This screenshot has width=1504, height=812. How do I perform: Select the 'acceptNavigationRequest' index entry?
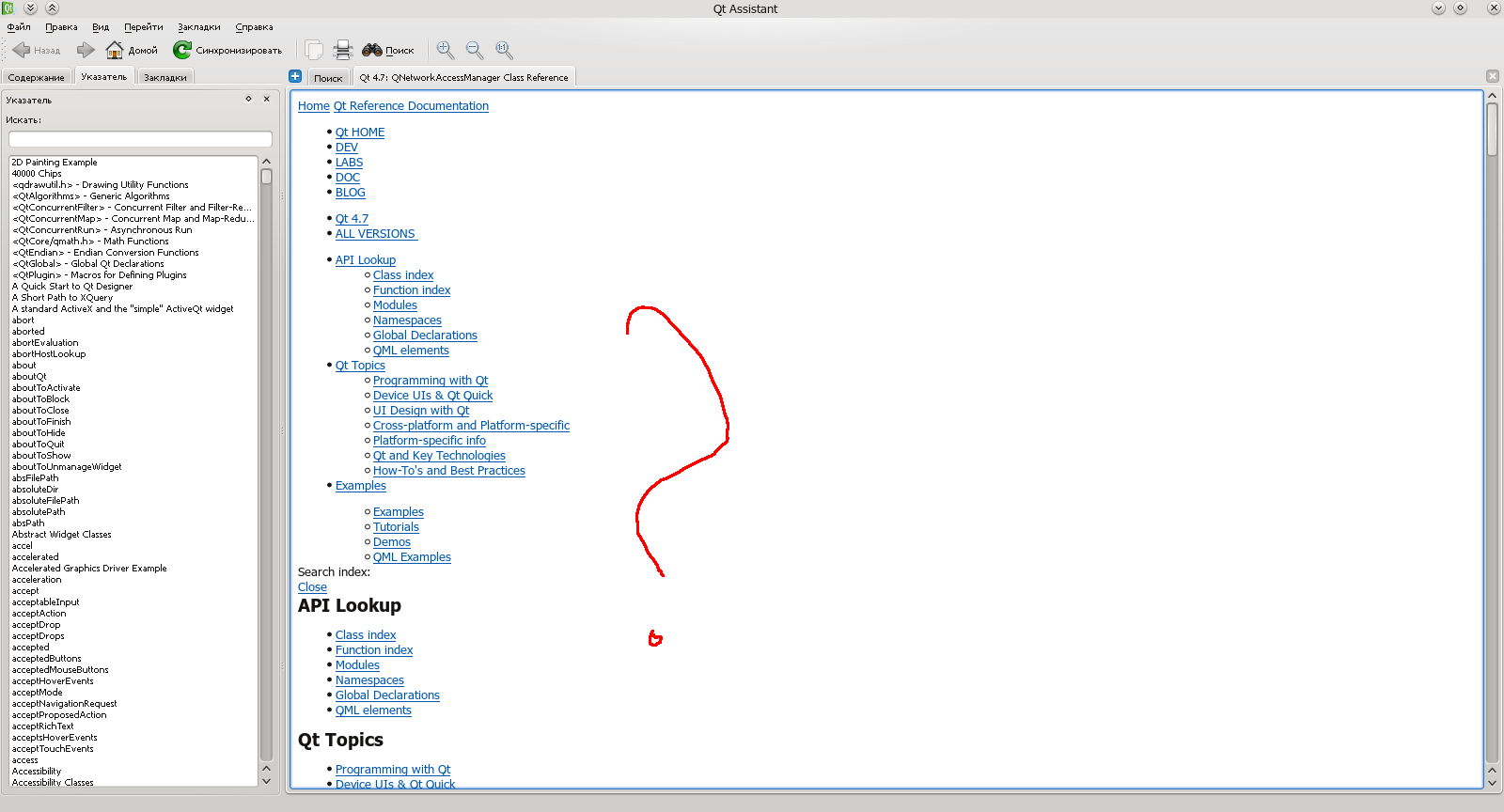point(65,704)
